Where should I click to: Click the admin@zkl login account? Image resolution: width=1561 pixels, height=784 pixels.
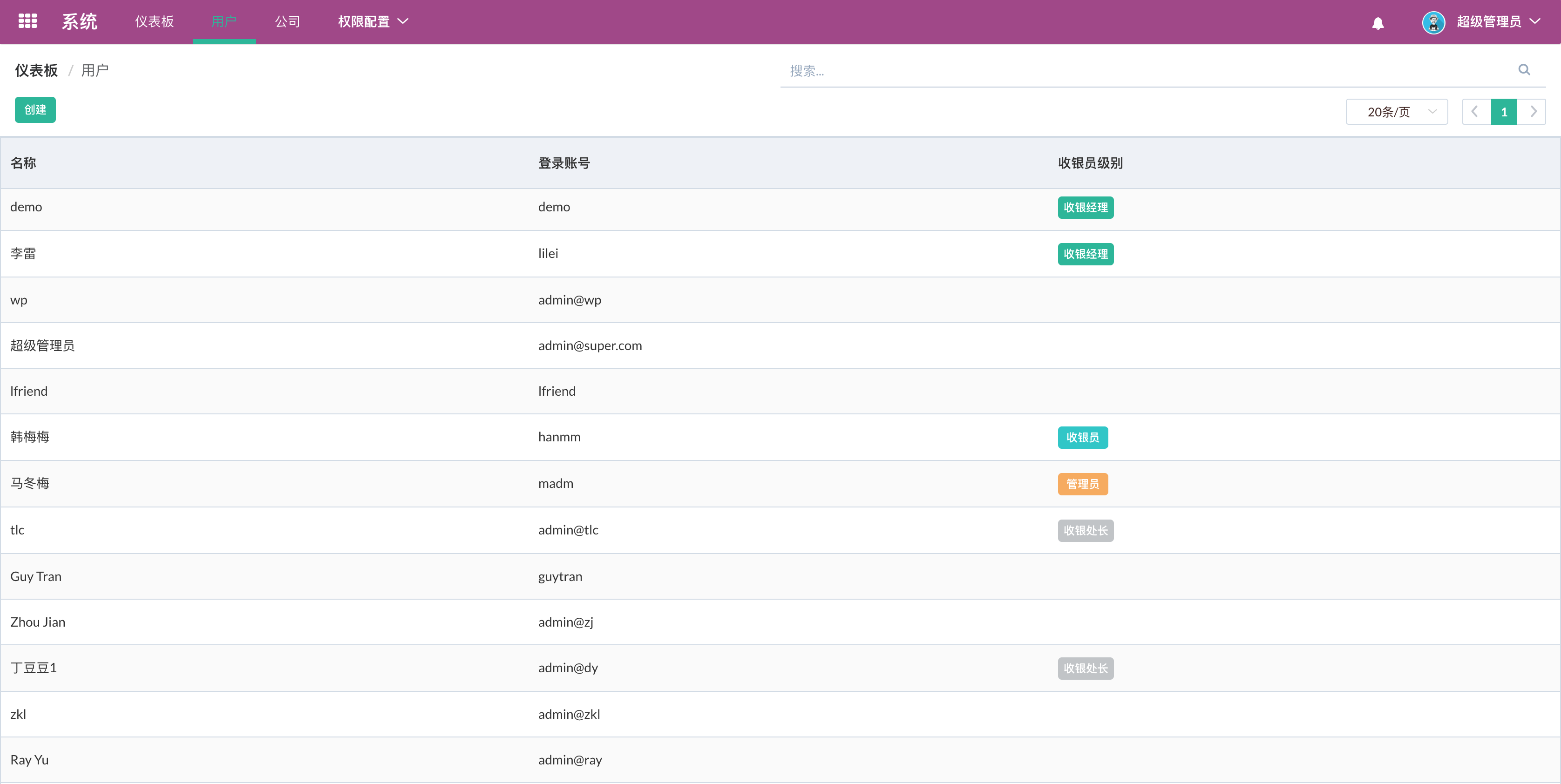[x=569, y=714]
